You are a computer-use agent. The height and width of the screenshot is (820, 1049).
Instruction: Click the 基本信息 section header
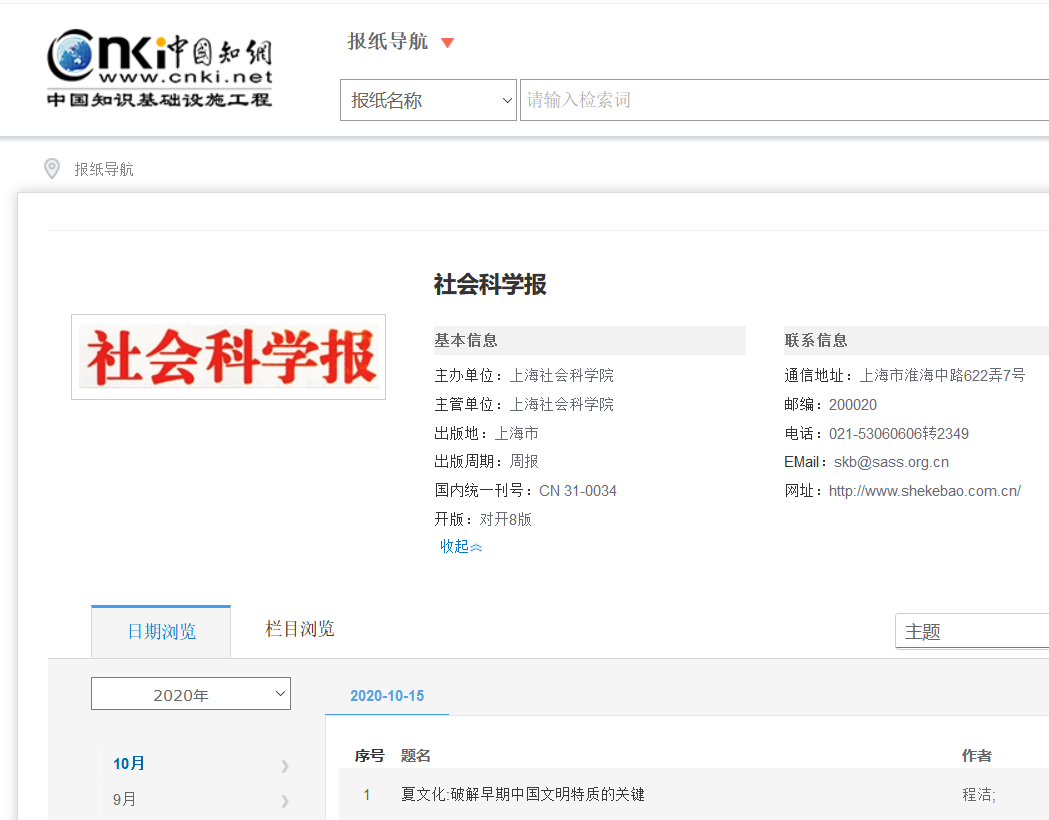click(x=589, y=340)
